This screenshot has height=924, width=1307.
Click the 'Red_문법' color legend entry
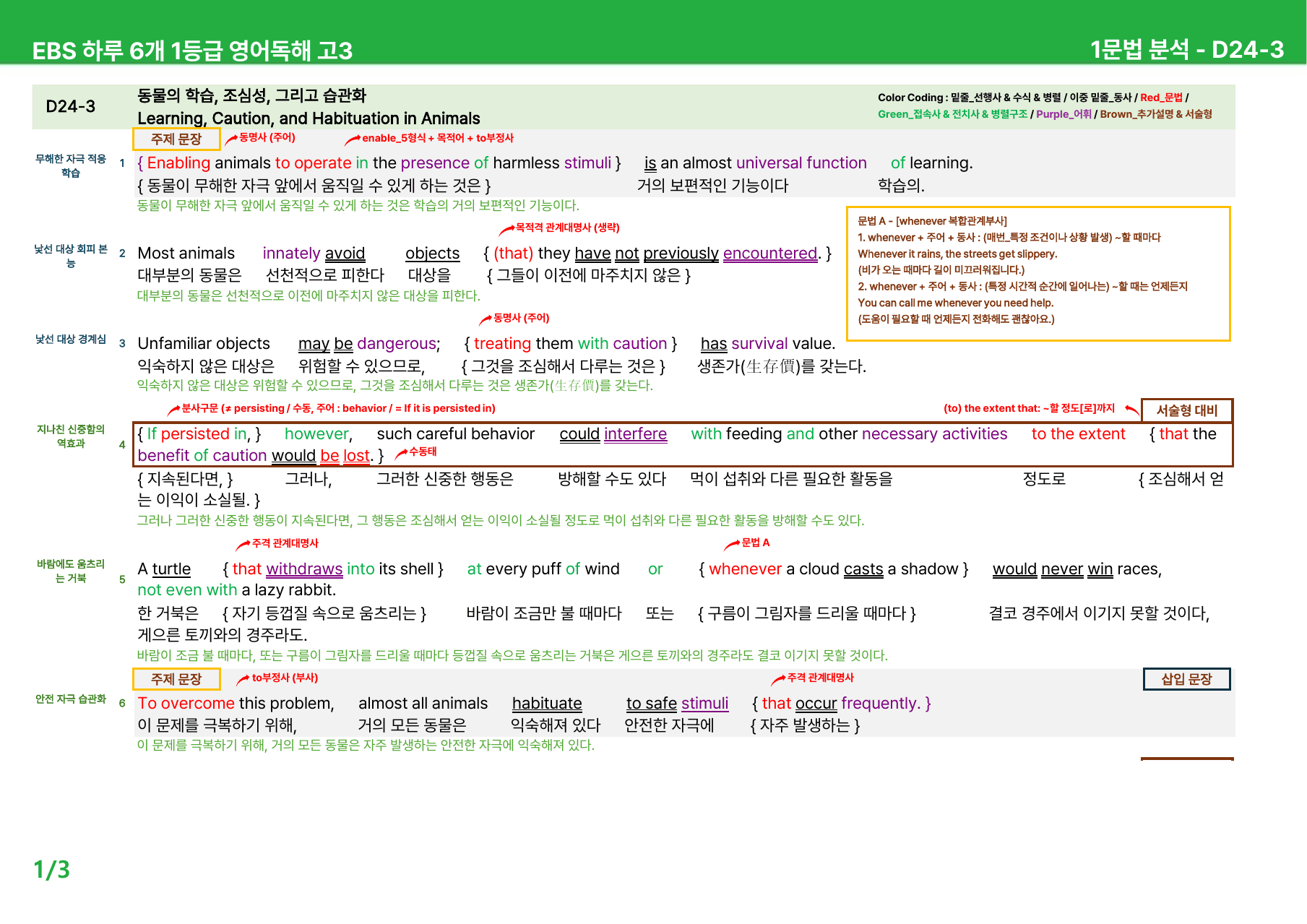click(1161, 98)
